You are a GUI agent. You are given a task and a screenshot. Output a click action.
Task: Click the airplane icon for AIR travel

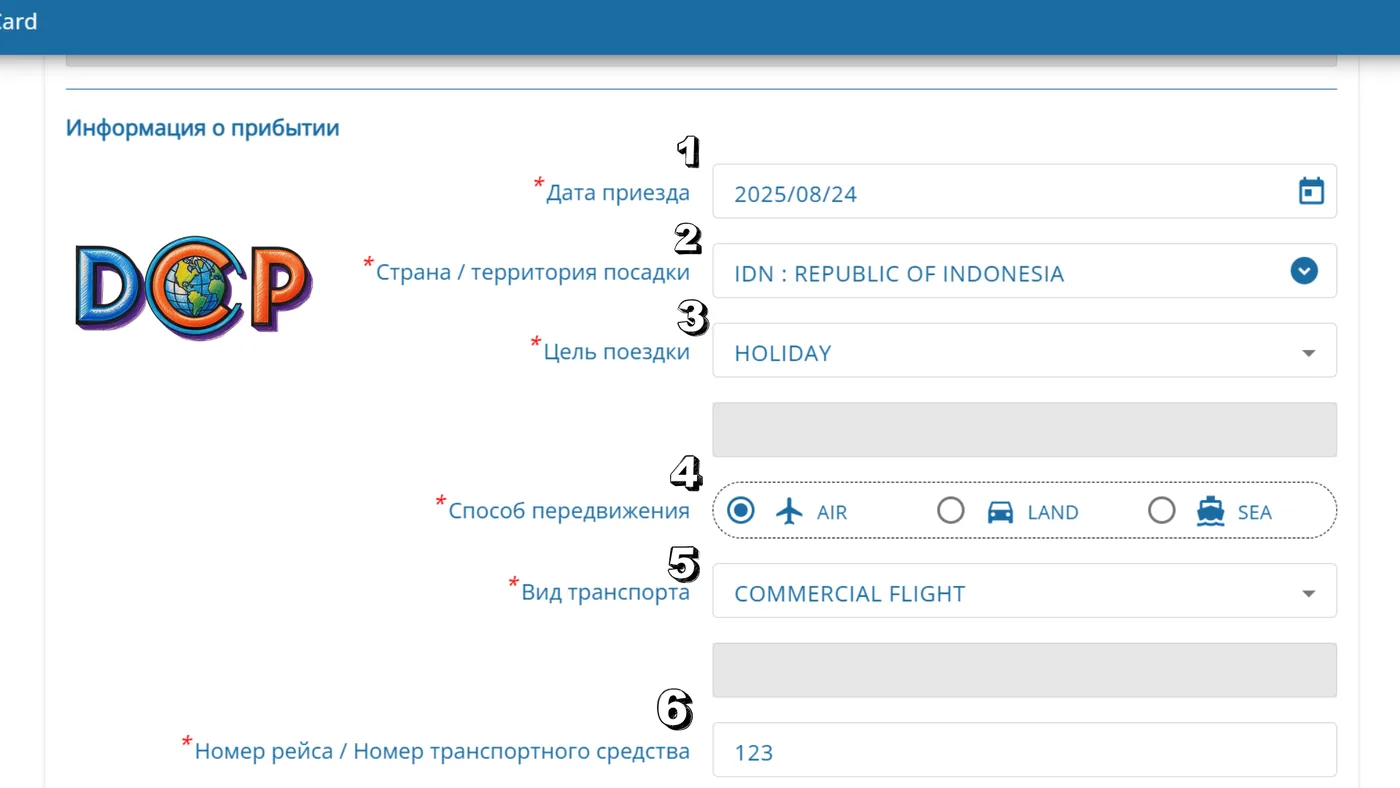[x=790, y=511]
